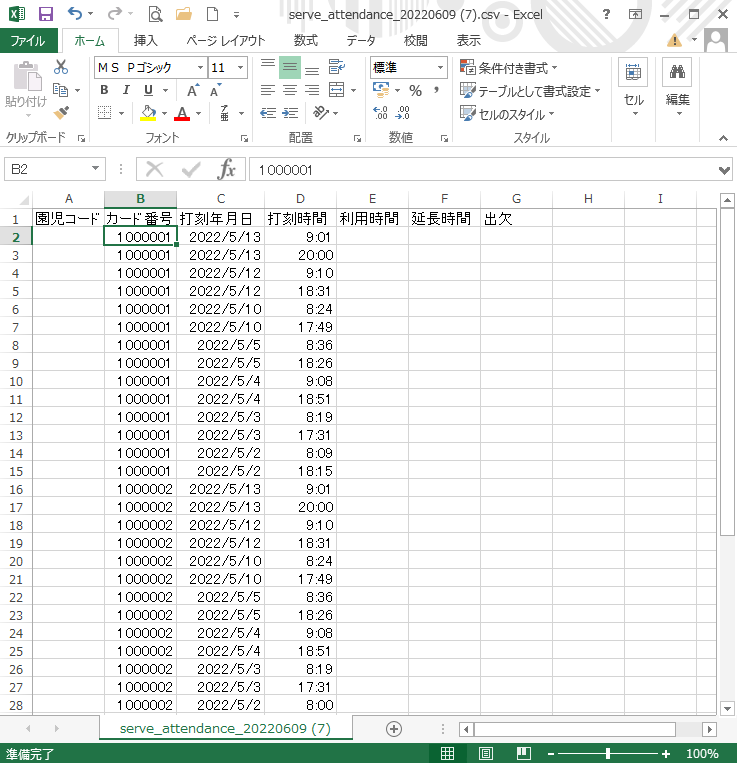Redo the last undone action
Image resolution: width=737 pixels, height=763 pixels.
point(114,14)
